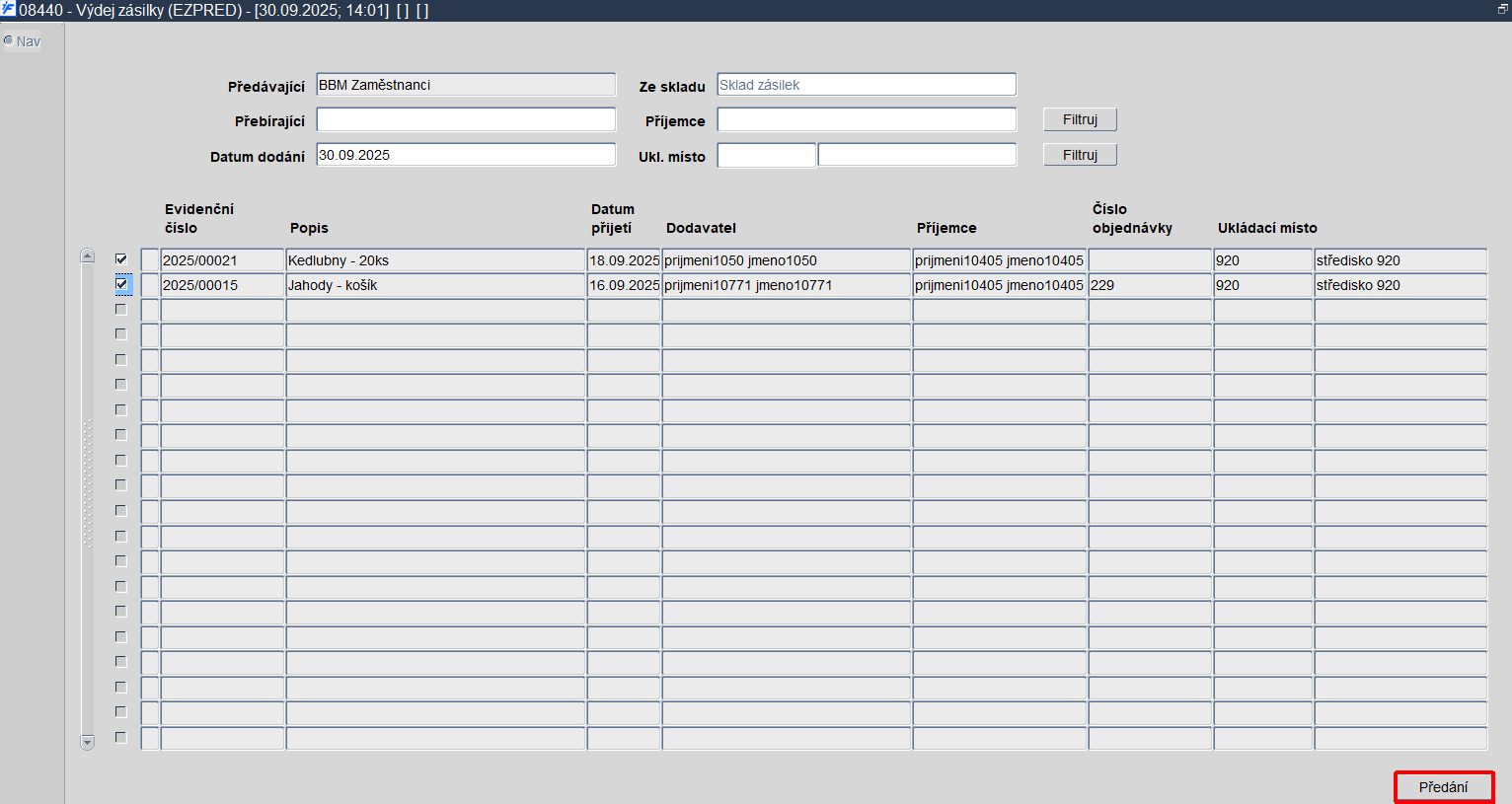Click the recipient cell in the Jahody row

pyautogui.click(x=1000, y=285)
